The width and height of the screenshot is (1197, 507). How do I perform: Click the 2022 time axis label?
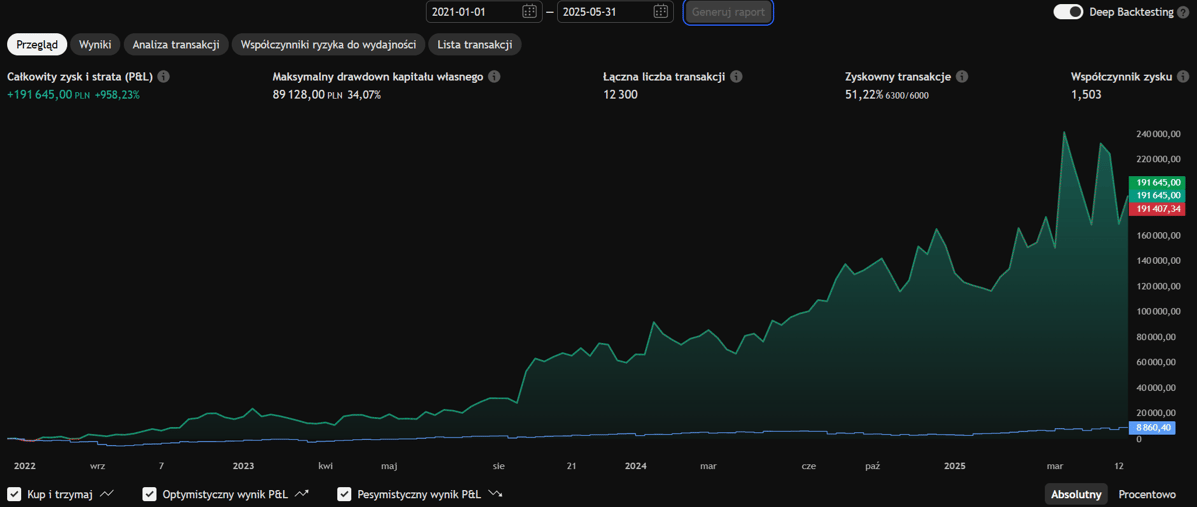pyautogui.click(x=26, y=465)
